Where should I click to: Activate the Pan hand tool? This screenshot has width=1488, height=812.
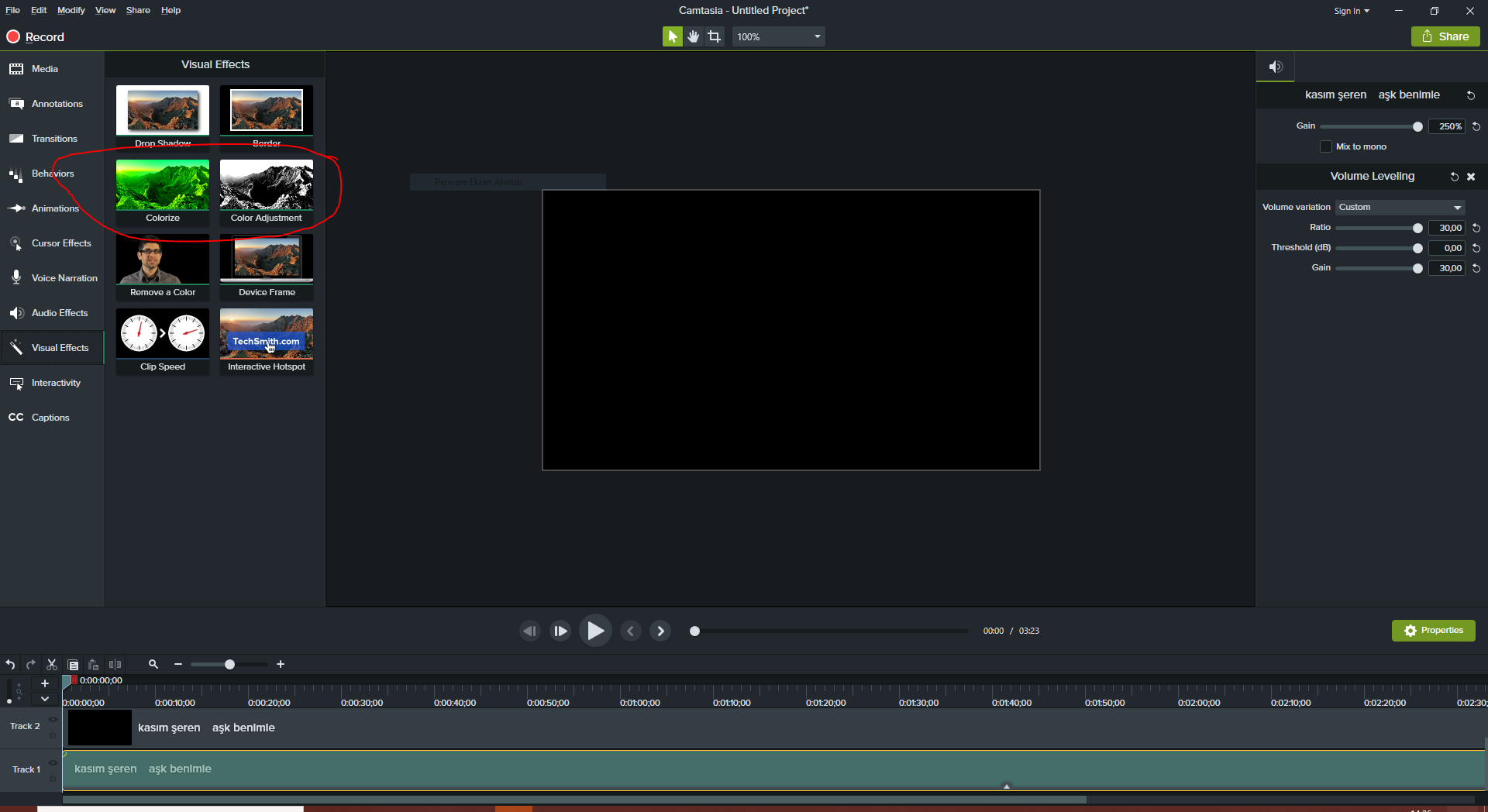point(693,36)
